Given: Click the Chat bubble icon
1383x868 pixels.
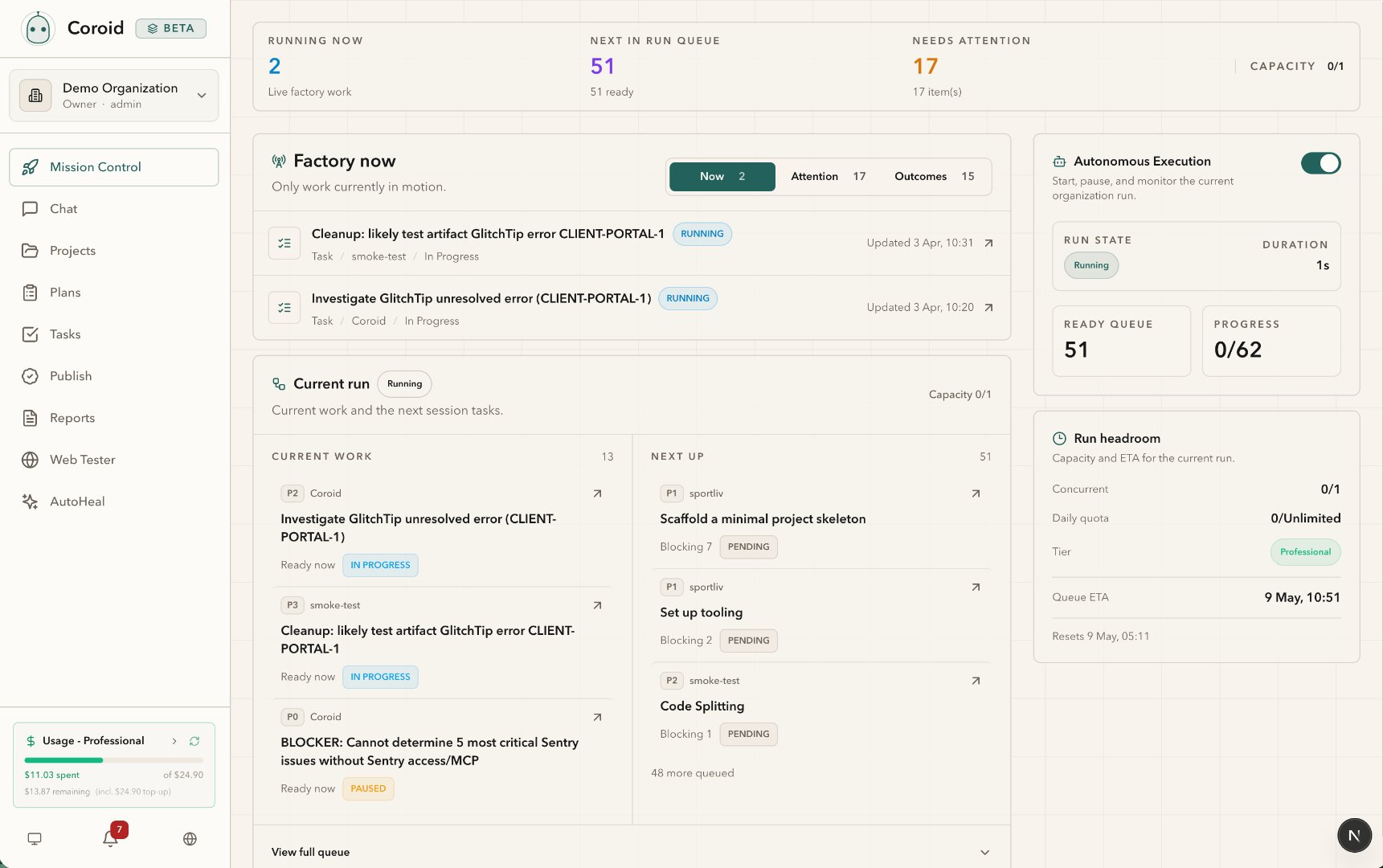Looking at the screenshot, I should 30,209.
